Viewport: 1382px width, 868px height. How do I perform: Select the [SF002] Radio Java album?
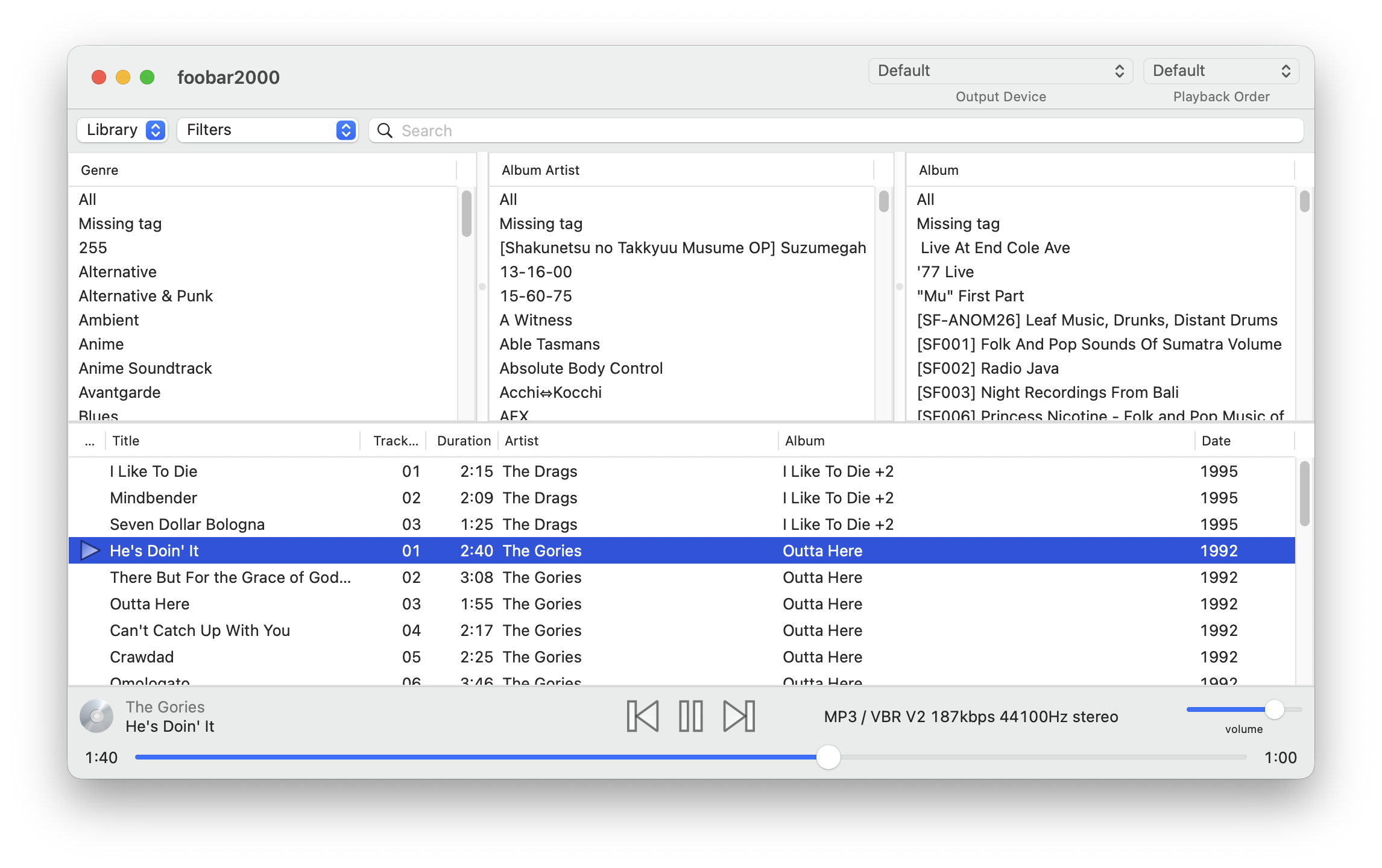pos(1101,368)
